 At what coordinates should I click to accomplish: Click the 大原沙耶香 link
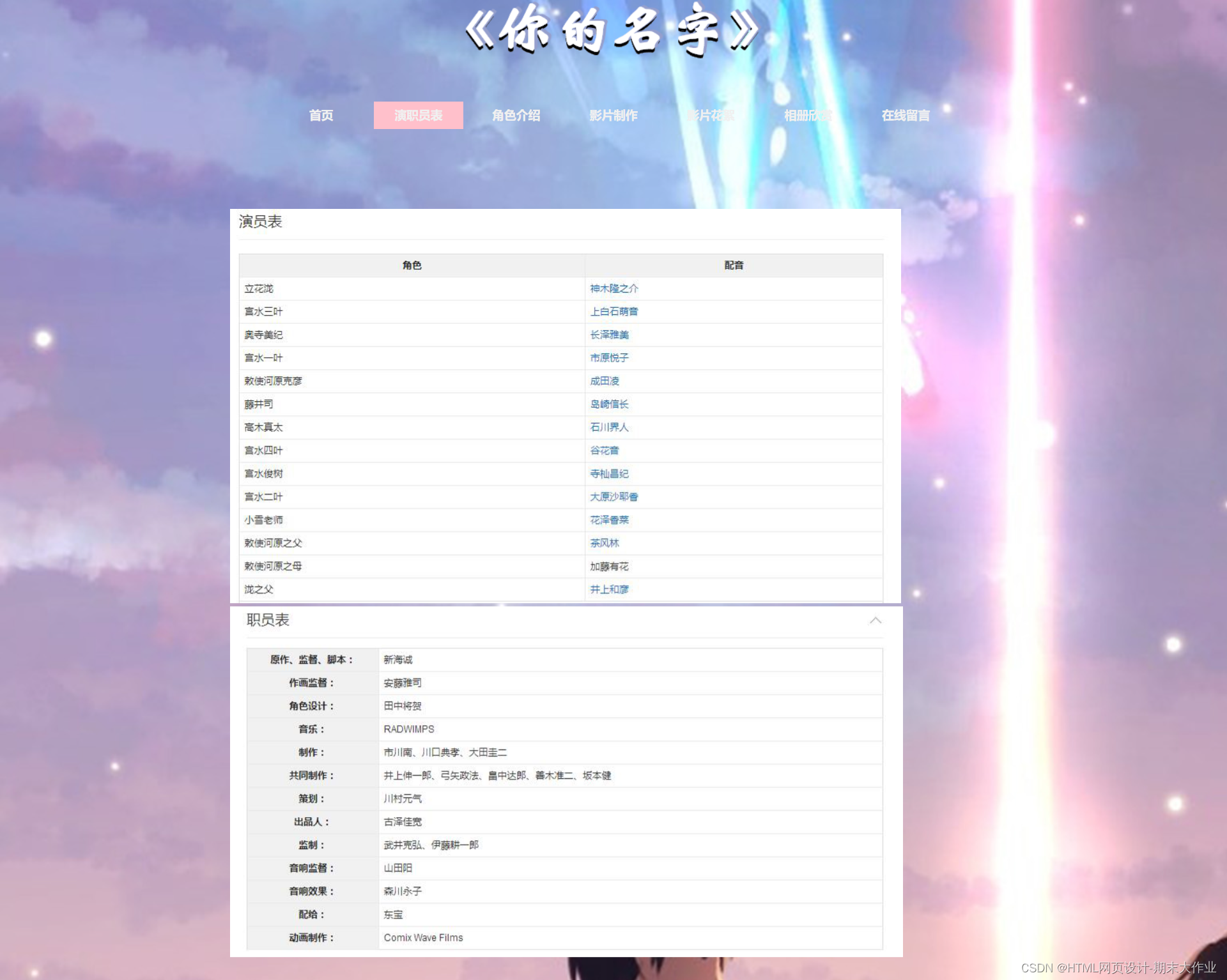point(613,496)
